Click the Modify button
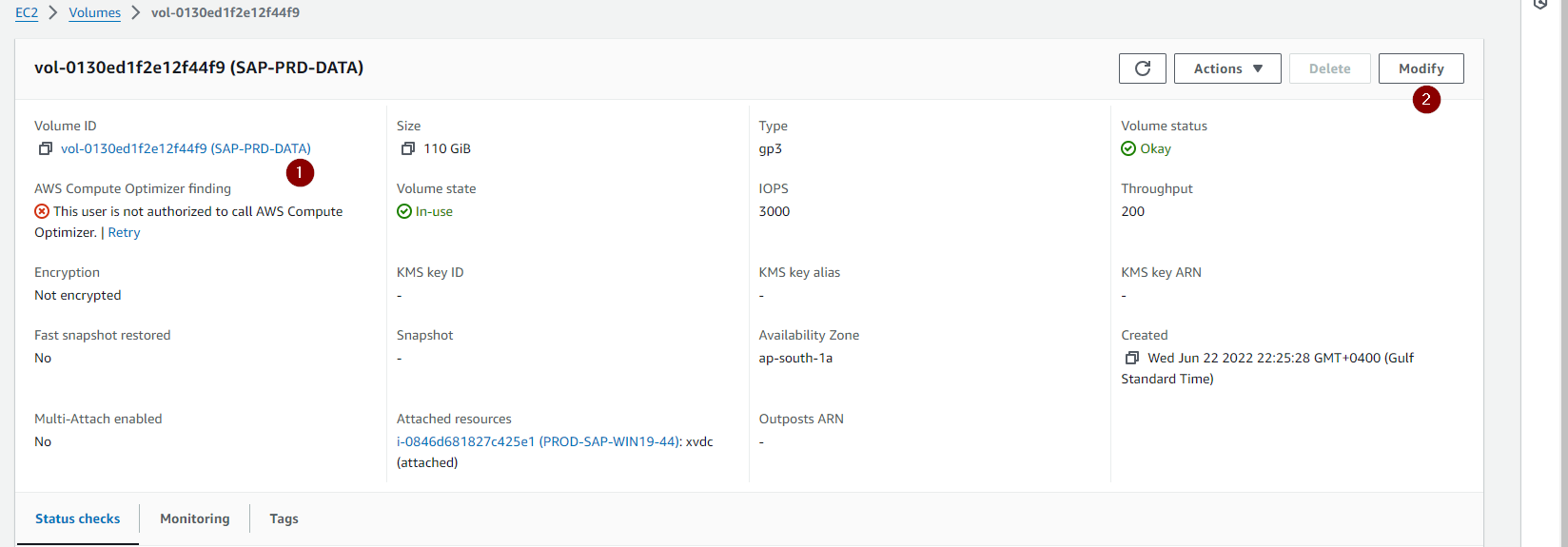1568x547 pixels. coord(1421,68)
